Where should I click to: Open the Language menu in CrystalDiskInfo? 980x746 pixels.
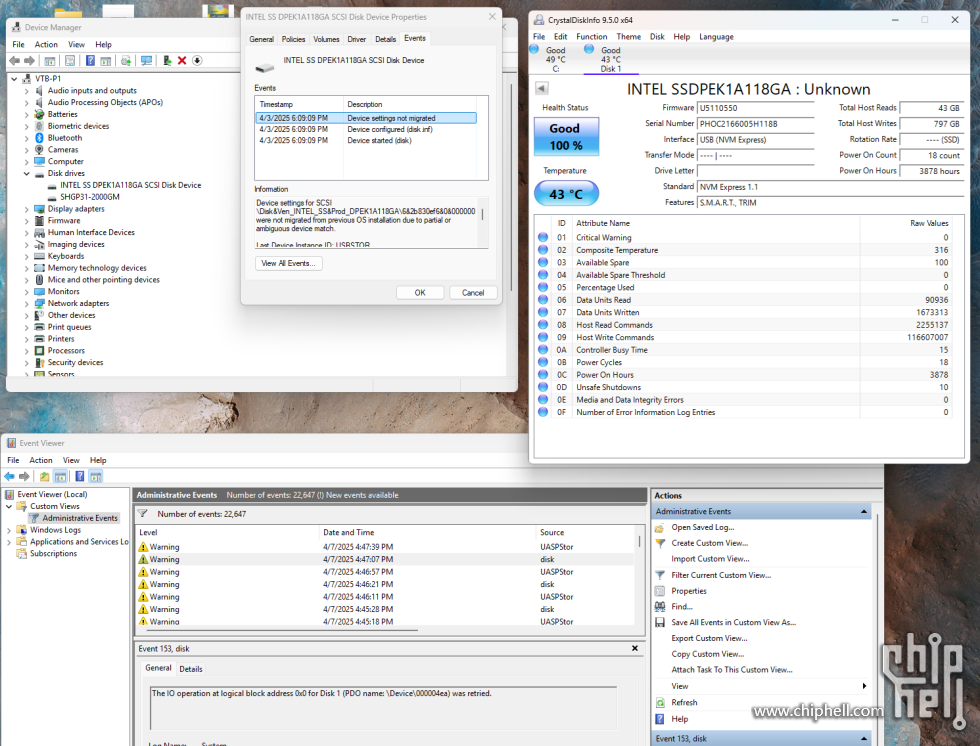(716, 37)
